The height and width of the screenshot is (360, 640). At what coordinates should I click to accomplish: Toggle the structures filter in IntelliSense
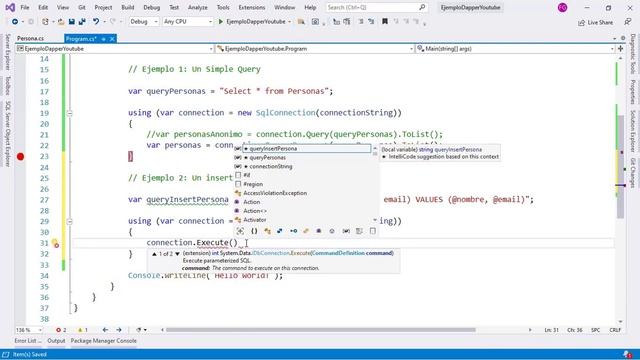coord(280,231)
